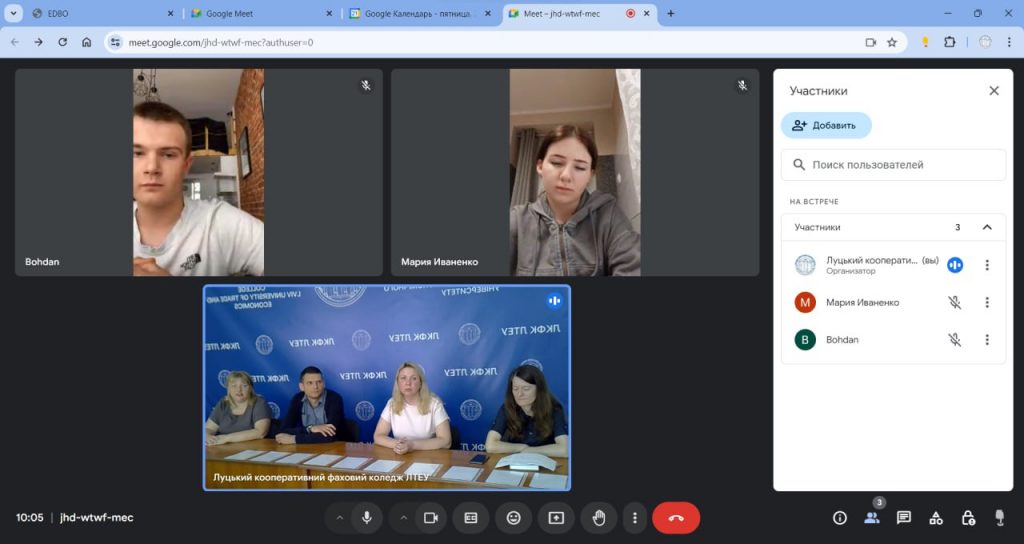The image size is (1024, 544).
Task: Click the Добавить button
Action: click(826, 125)
